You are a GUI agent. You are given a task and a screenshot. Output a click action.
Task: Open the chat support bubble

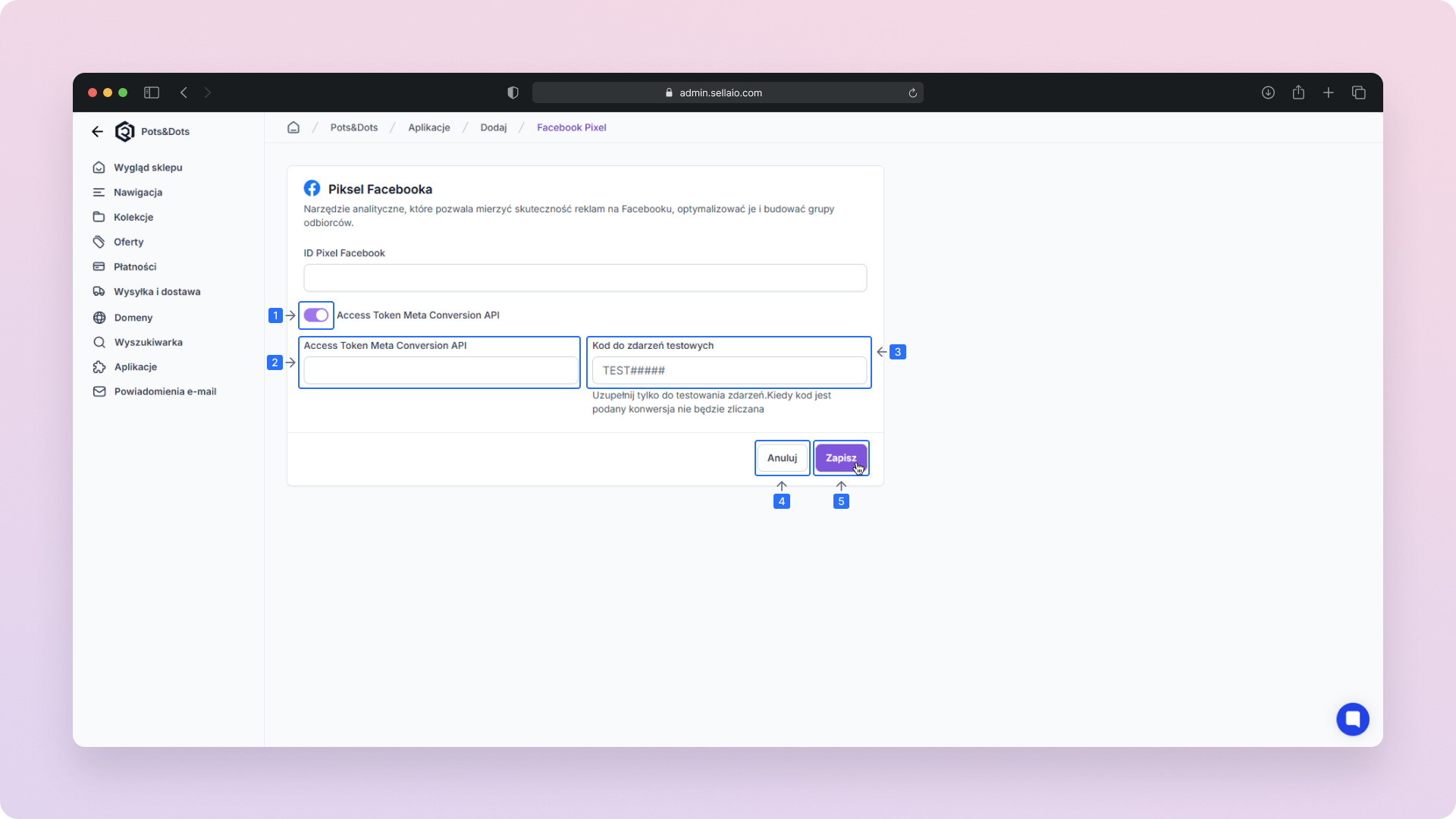coord(1352,719)
